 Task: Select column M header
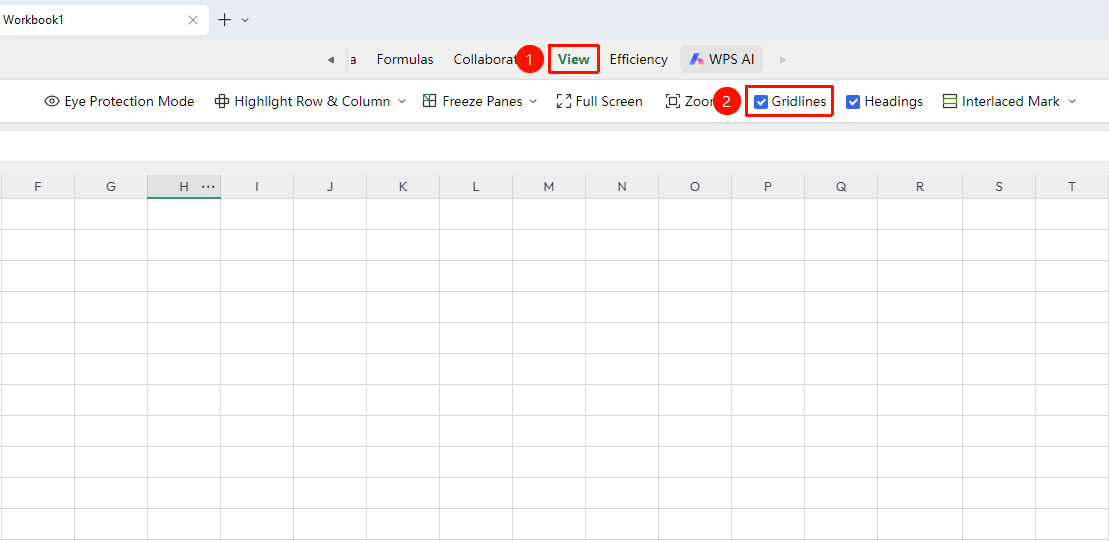pos(549,187)
